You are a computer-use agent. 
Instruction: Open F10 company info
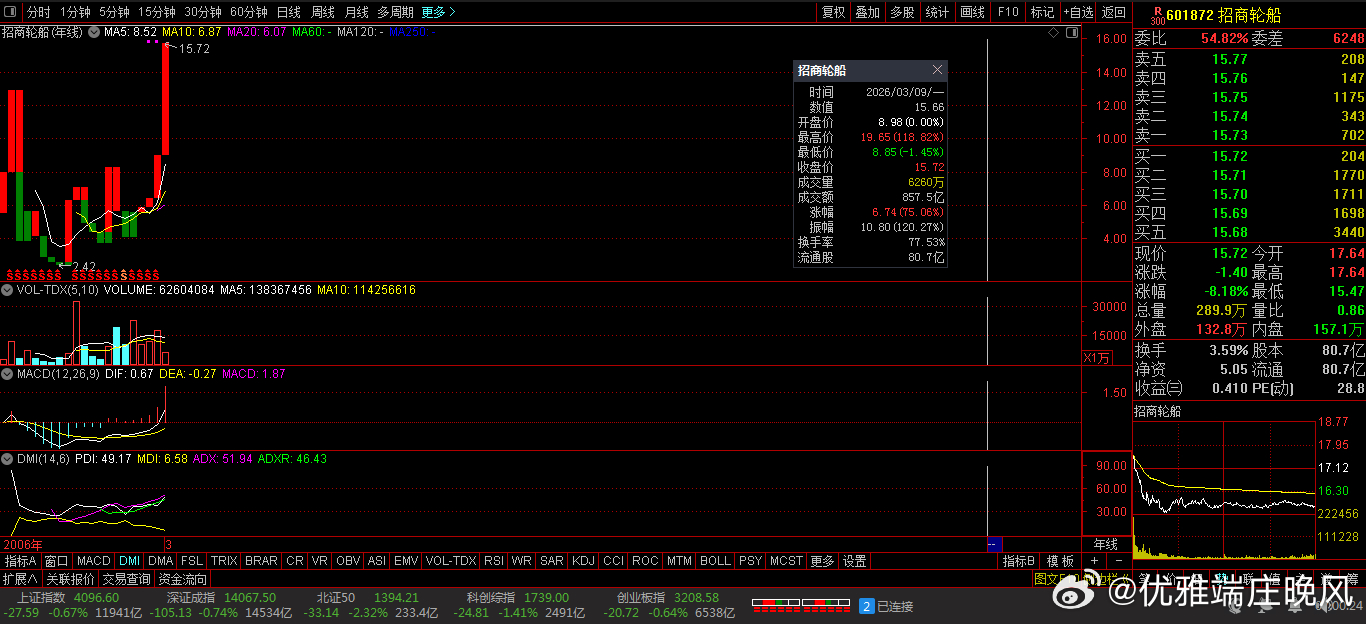pyautogui.click(x=1008, y=12)
